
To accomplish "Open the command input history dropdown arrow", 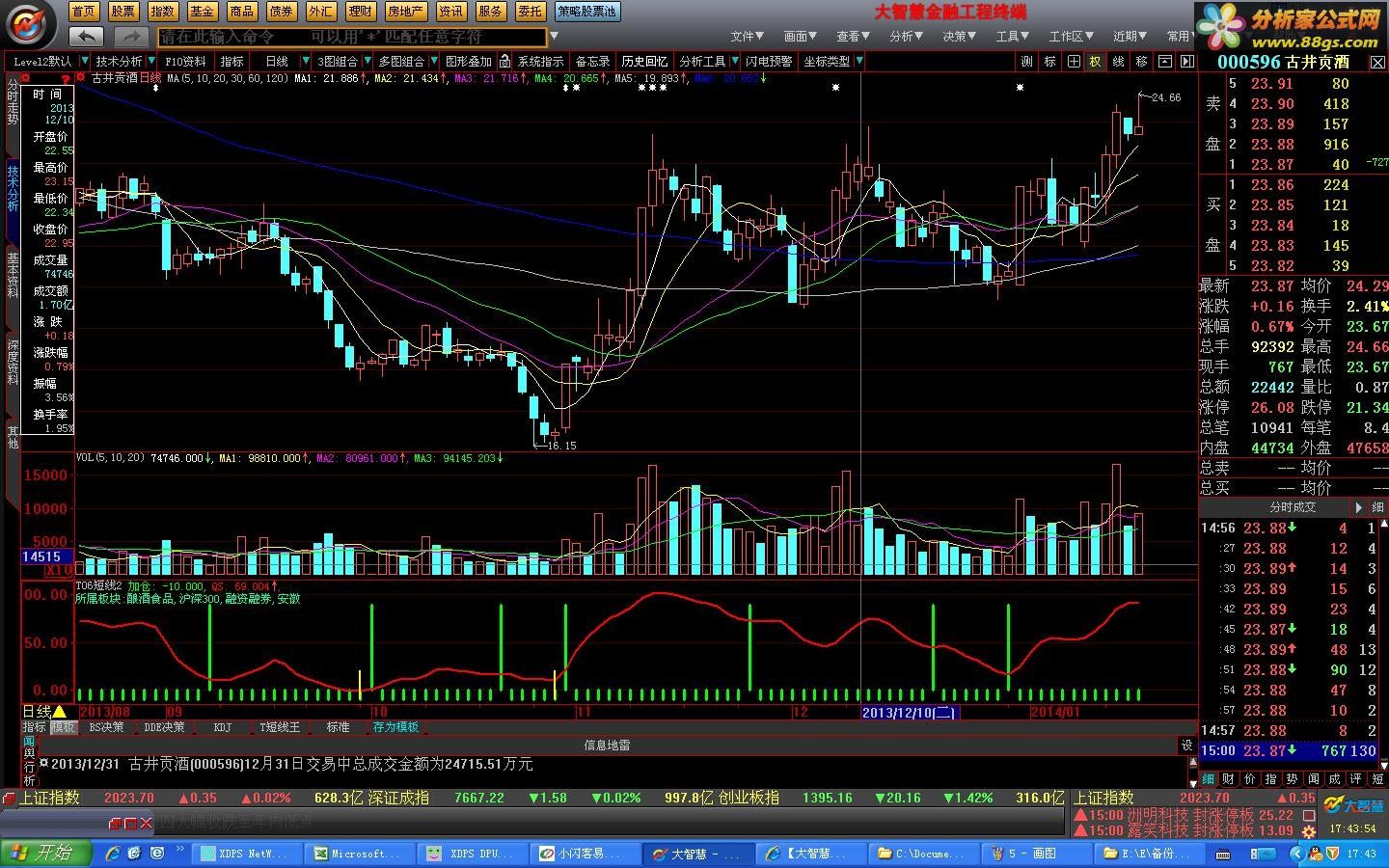I will pyautogui.click(x=554, y=37).
